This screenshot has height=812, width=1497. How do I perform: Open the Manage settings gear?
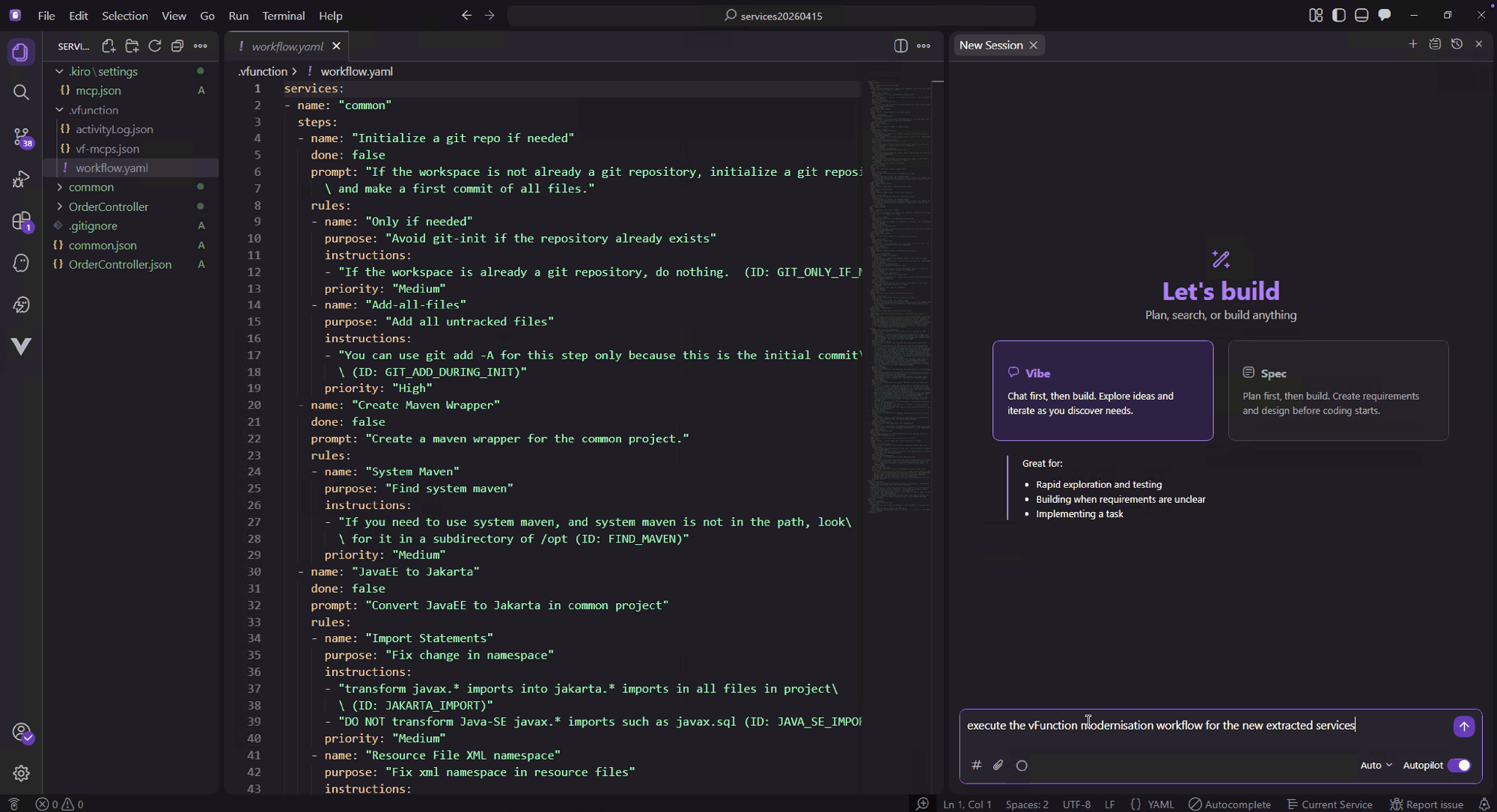tap(21, 773)
